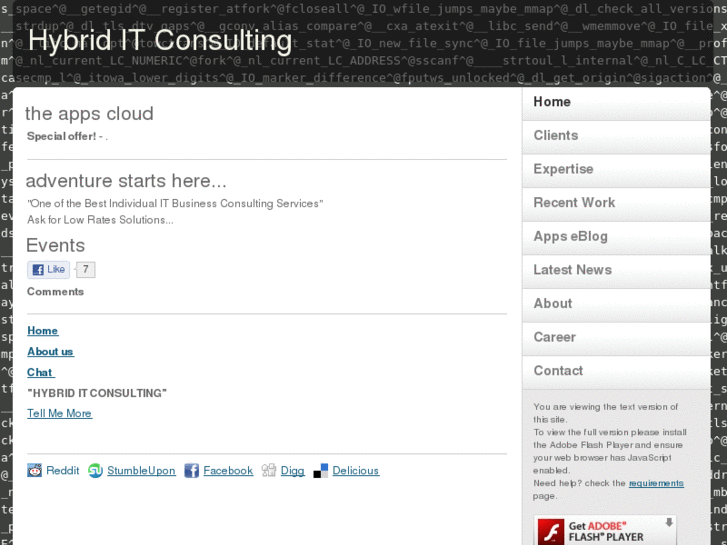Click the StumbleUpon icon

[96, 471]
